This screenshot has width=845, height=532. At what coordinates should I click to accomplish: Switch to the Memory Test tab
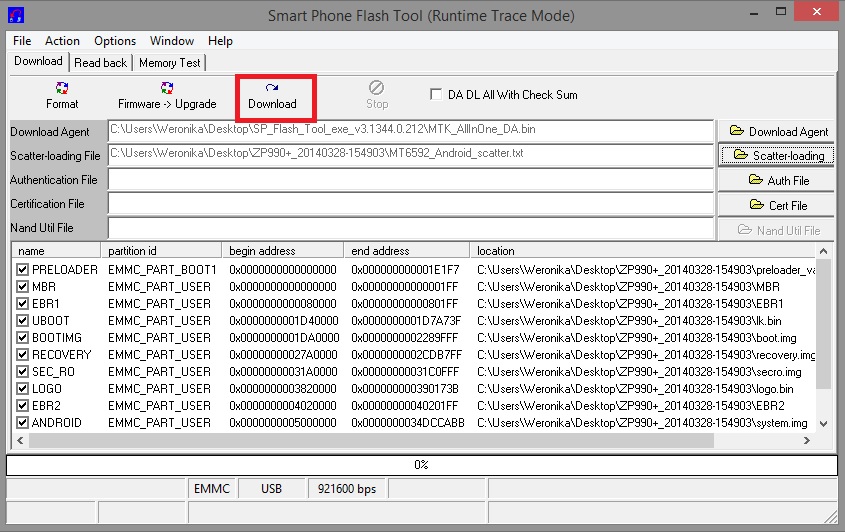pos(170,62)
